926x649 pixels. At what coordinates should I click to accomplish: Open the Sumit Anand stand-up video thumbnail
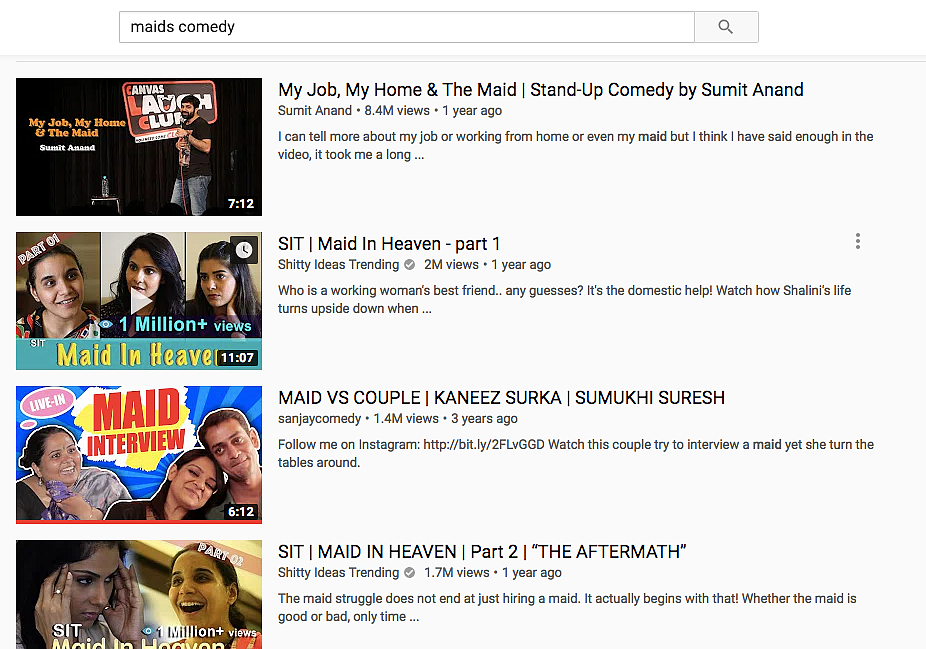(139, 146)
